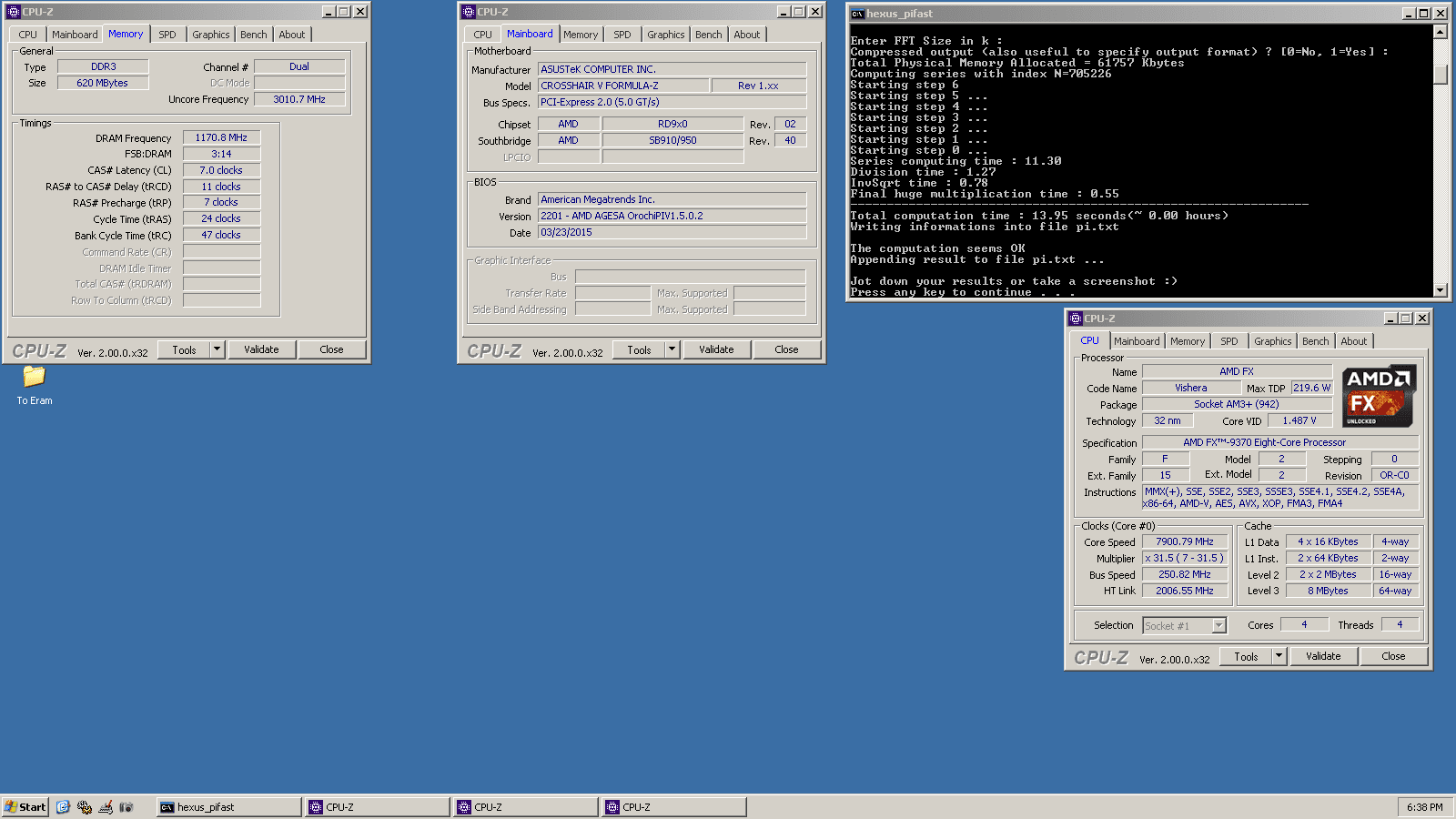1456x819 pixels.
Task: Click the DRAM Frequency 1170.8 MHz value
Action: 221,137
